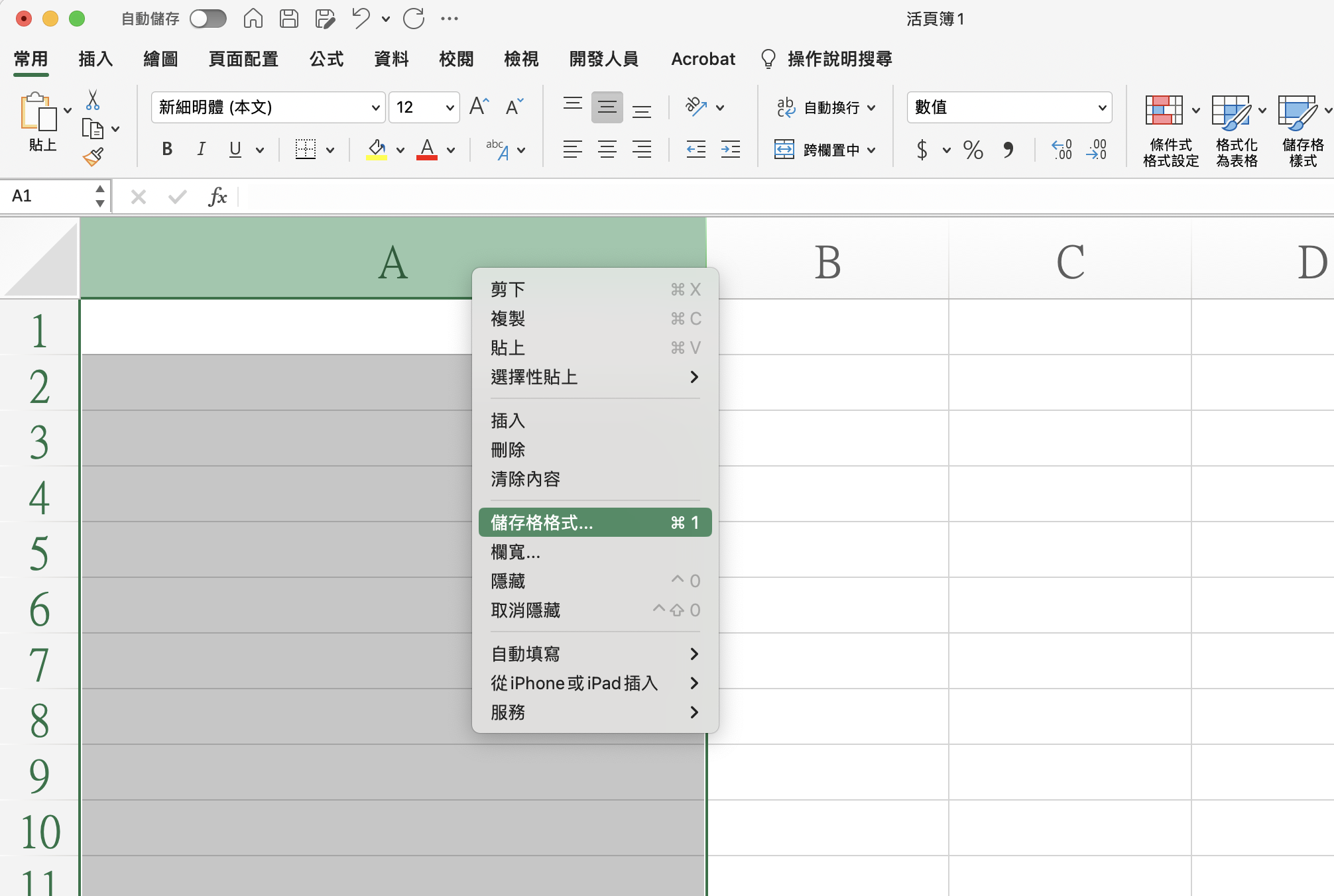Screen dimensions: 1334x896
Task: Click the borders grid icon
Action: pyautogui.click(x=305, y=150)
